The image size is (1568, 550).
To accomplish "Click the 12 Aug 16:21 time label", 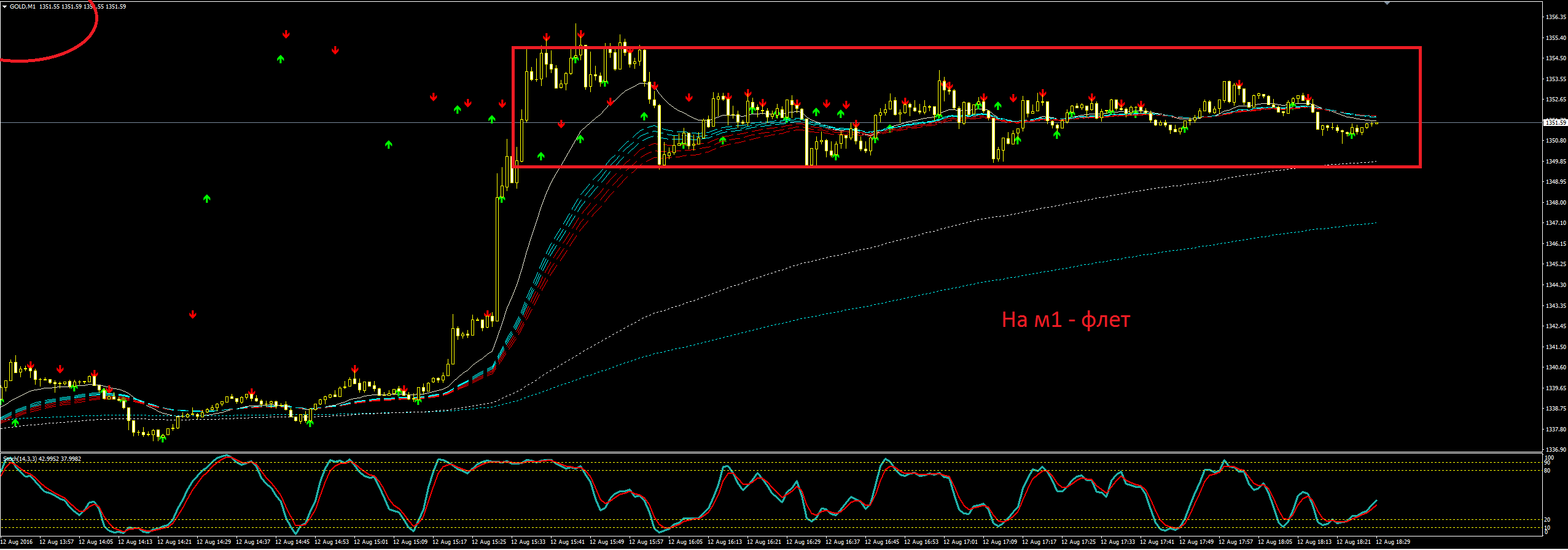I will (764, 542).
